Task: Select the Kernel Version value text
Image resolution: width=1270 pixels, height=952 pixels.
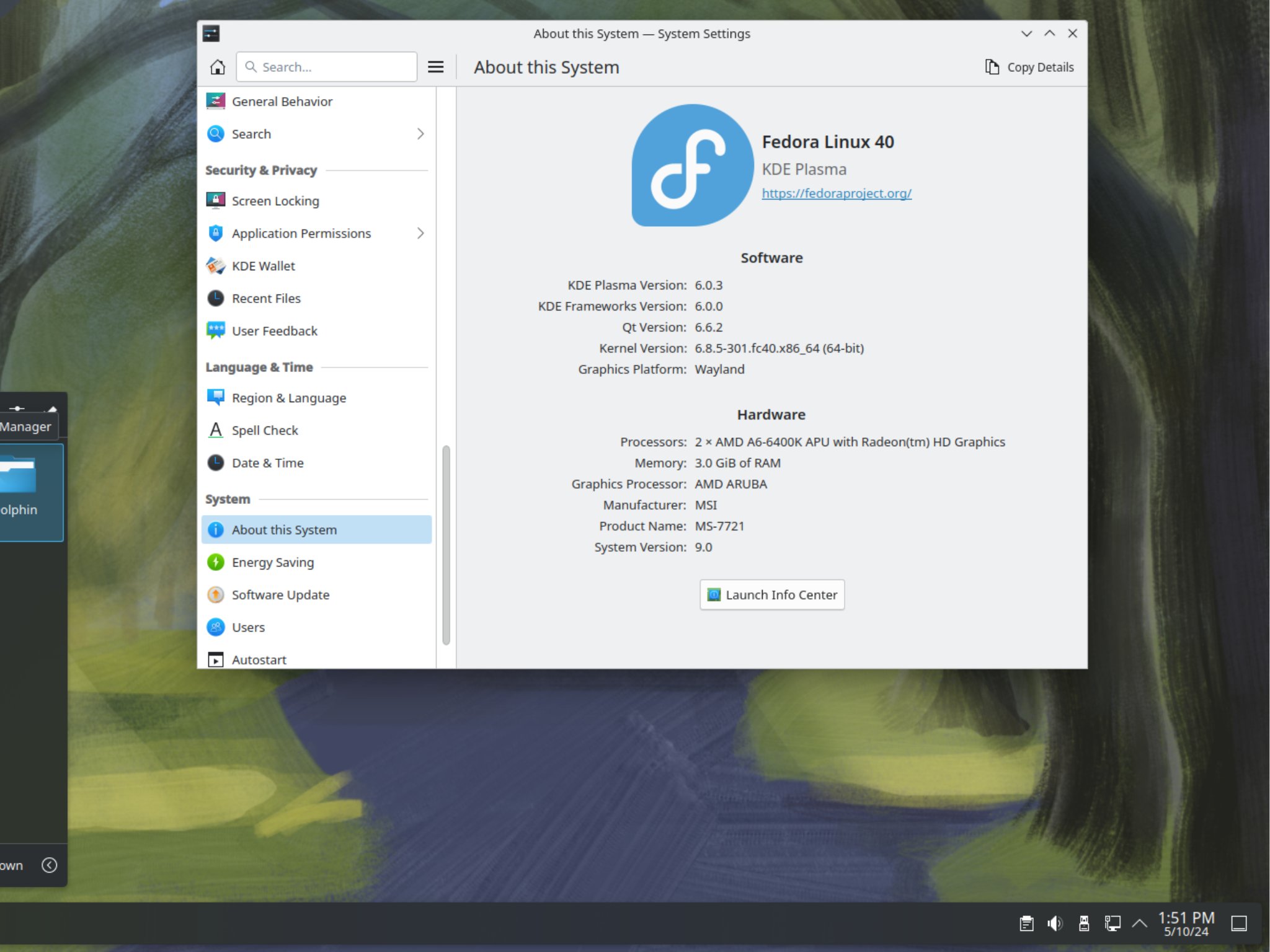Action: 779,348
